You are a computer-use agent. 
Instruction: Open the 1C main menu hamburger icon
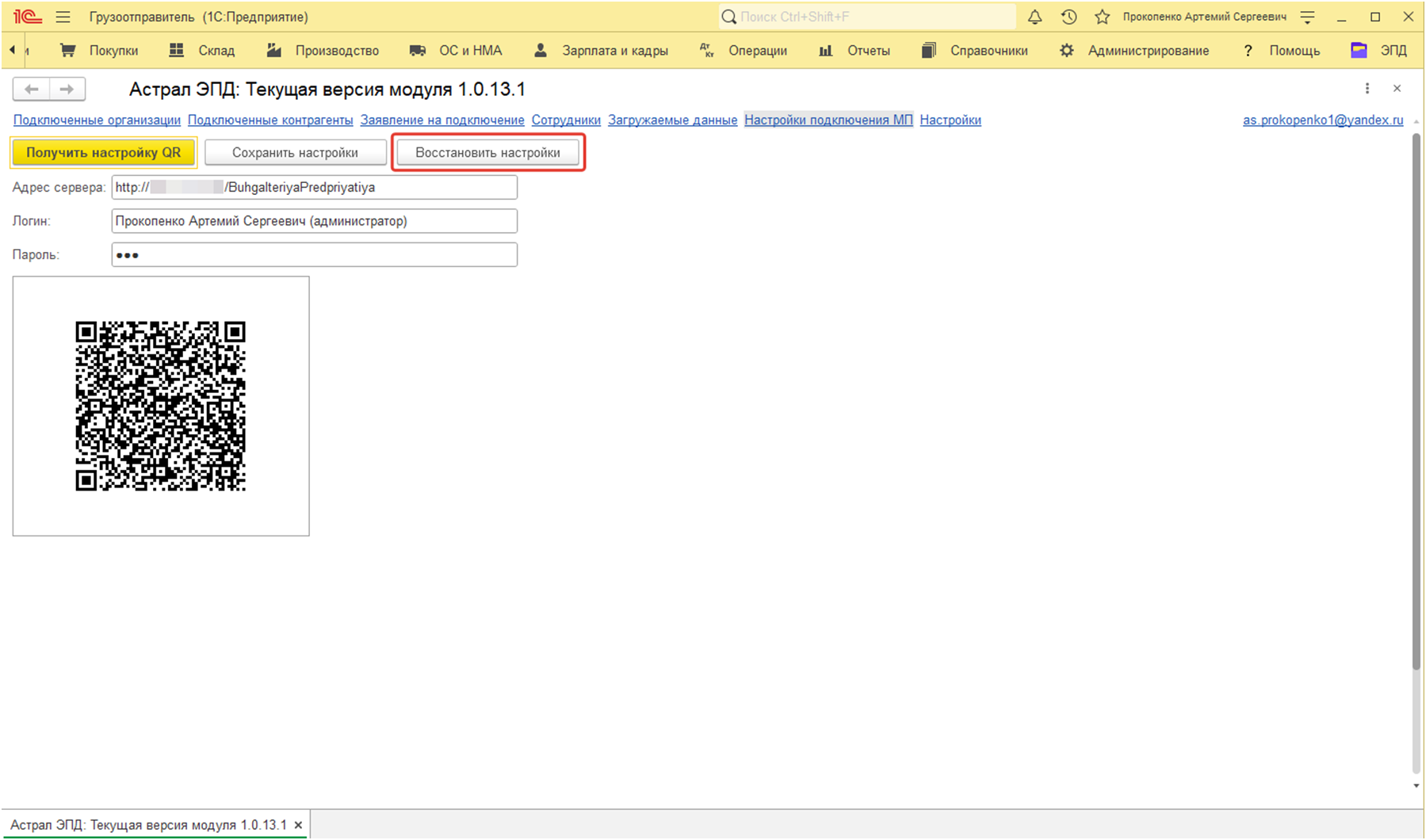(63, 17)
